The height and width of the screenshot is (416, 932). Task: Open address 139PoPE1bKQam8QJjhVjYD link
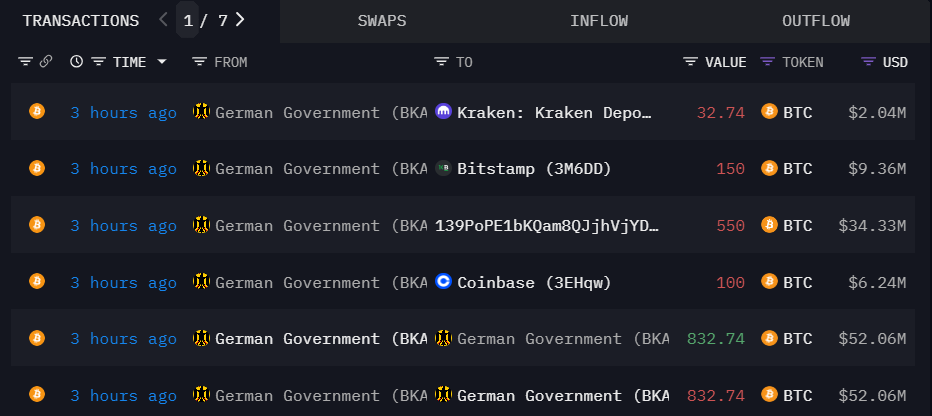547,226
